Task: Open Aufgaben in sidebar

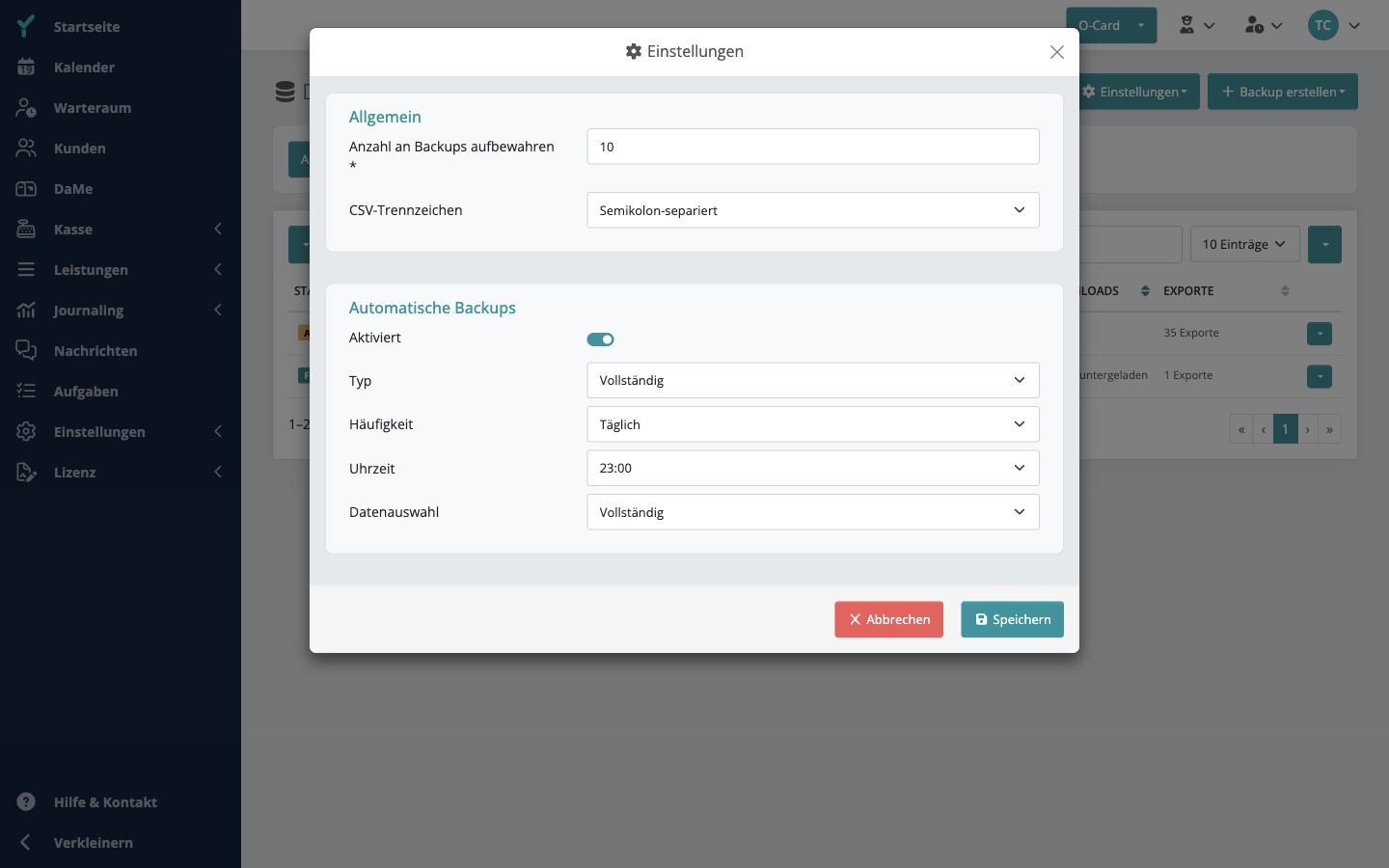Action: point(86,392)
